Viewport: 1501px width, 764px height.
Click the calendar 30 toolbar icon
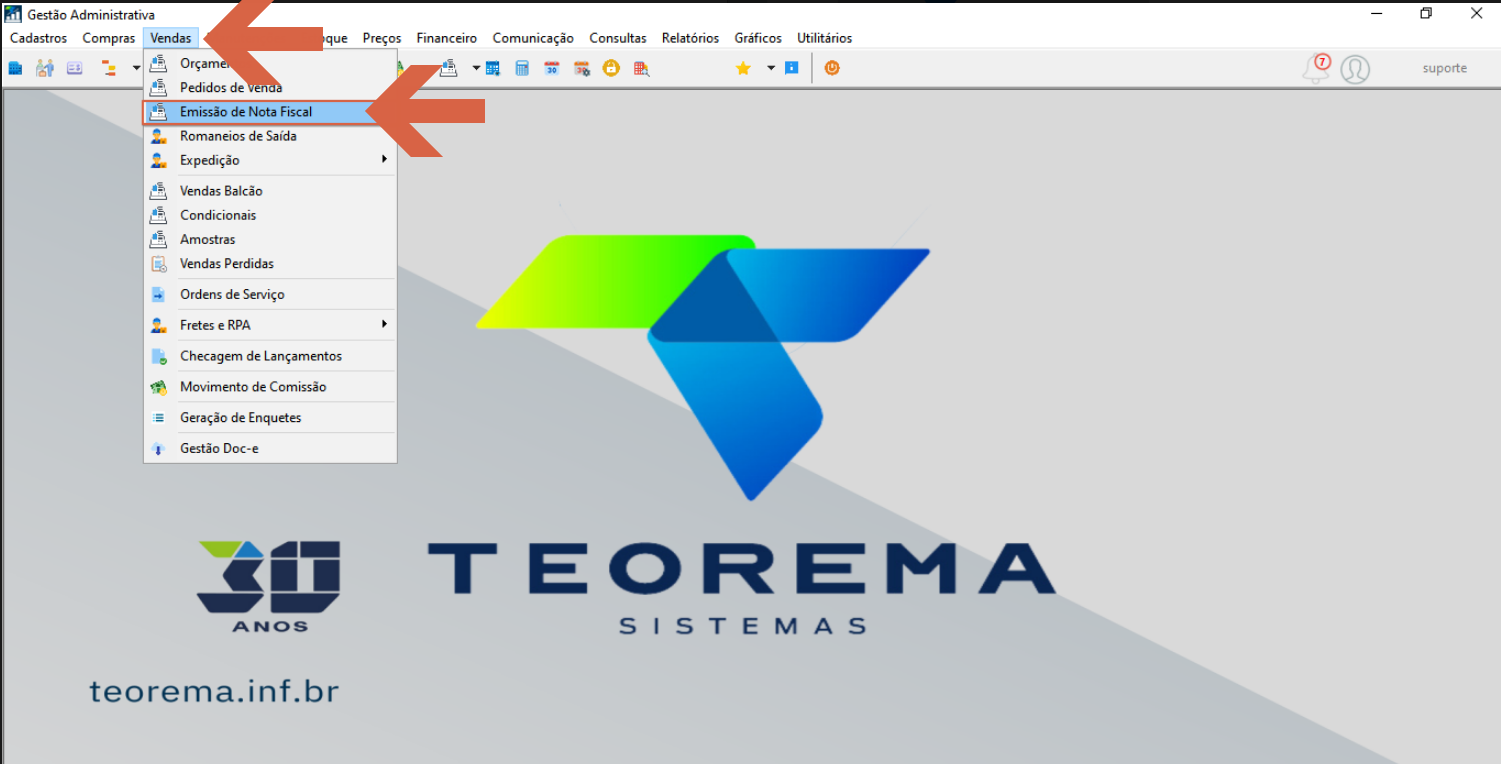pos(552,68)
